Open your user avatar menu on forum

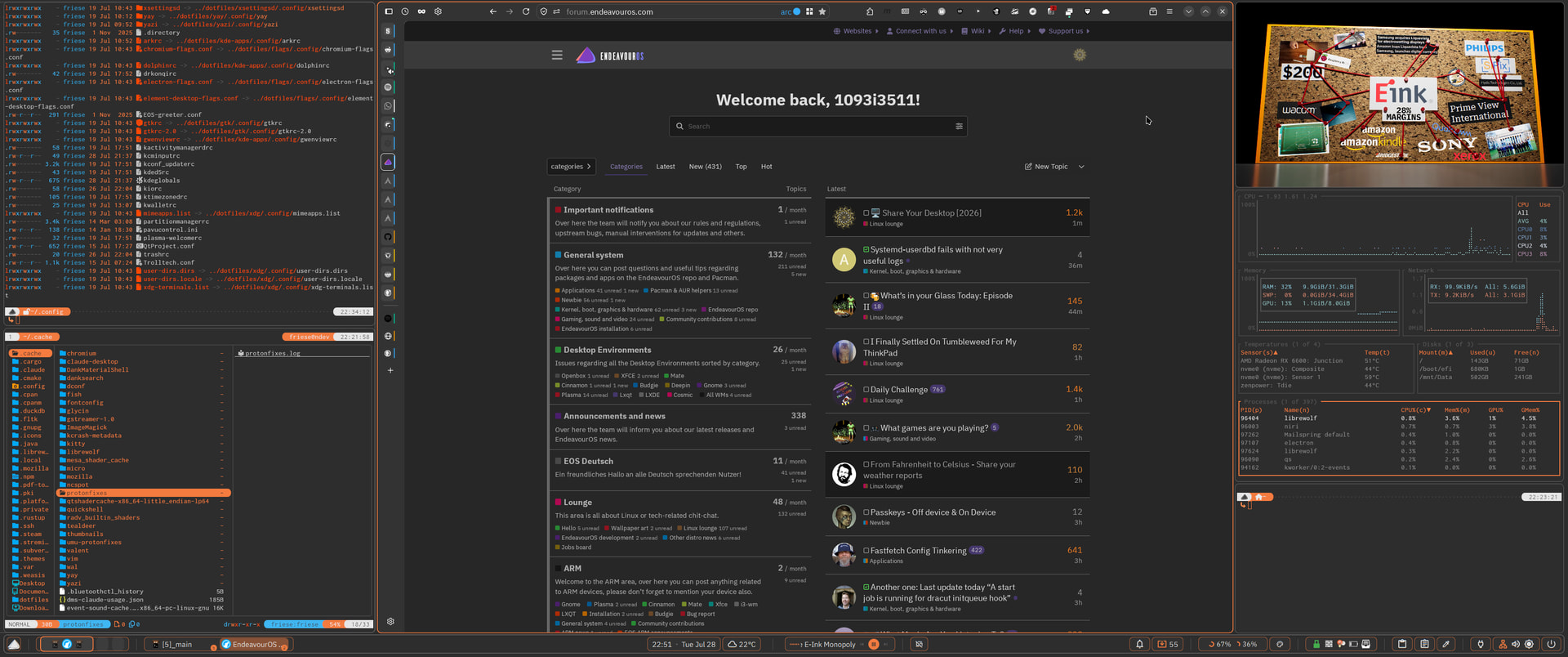tap(1080, 55)
